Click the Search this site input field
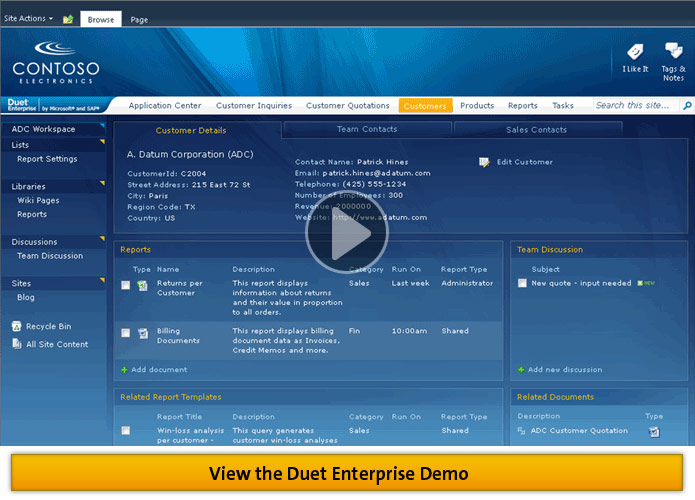The width and height of the screenshot is (695, 500). pos(636,105)
